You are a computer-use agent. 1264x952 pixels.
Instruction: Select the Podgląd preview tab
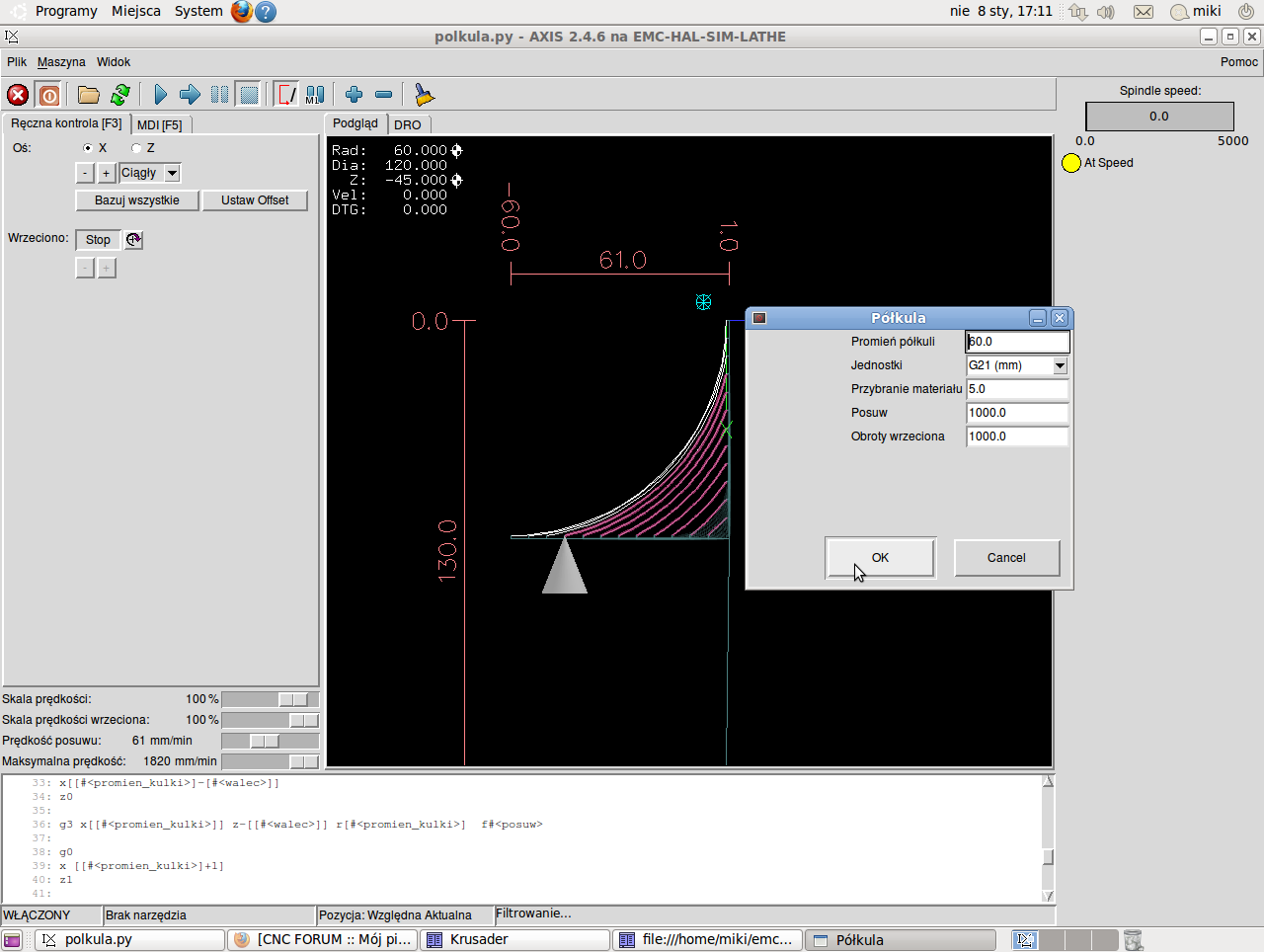355,123
